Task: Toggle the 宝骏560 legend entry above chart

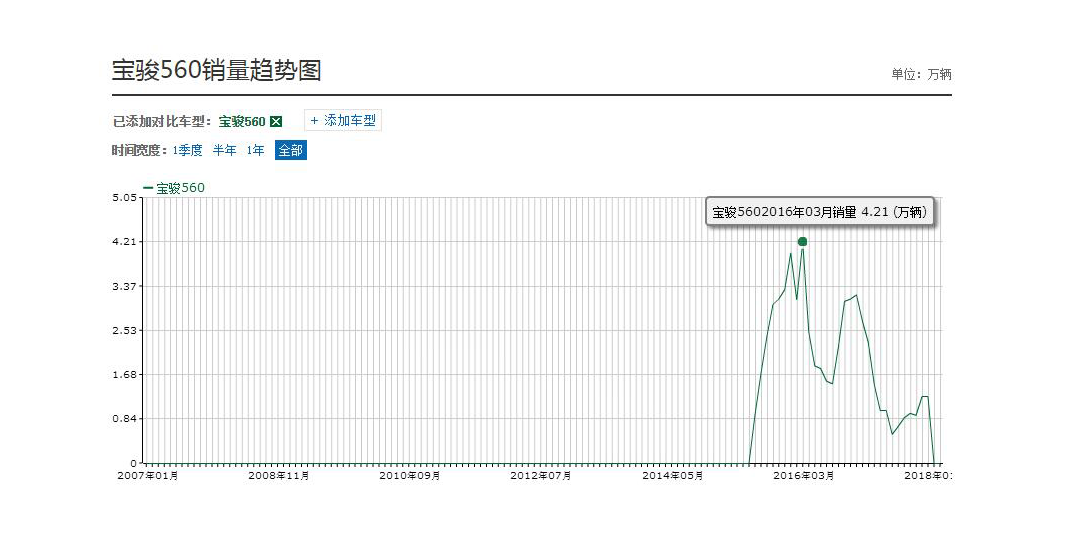Action: (x=175, y=188)
